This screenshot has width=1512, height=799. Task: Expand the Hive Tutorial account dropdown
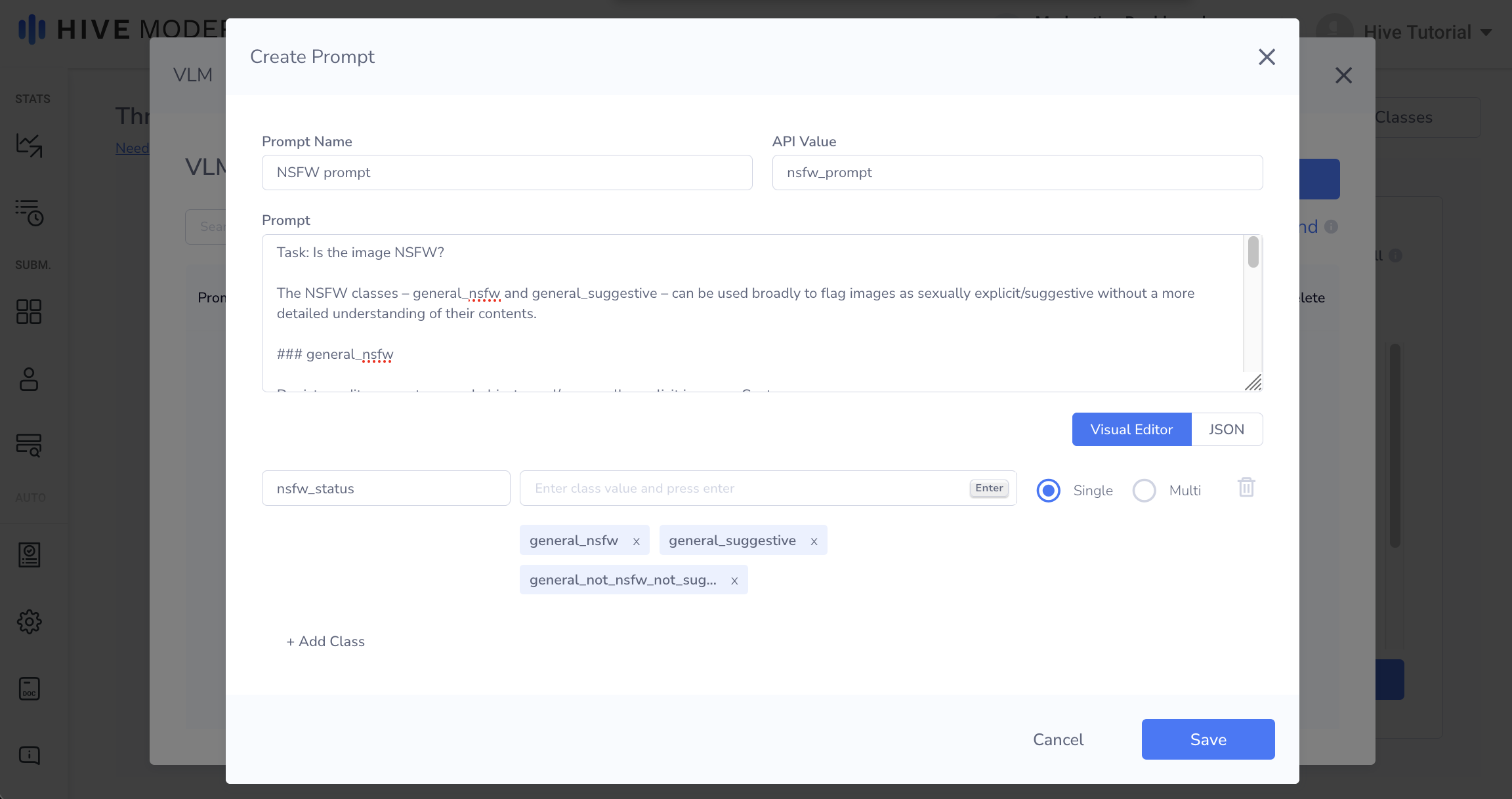(x=1486, y=32)
